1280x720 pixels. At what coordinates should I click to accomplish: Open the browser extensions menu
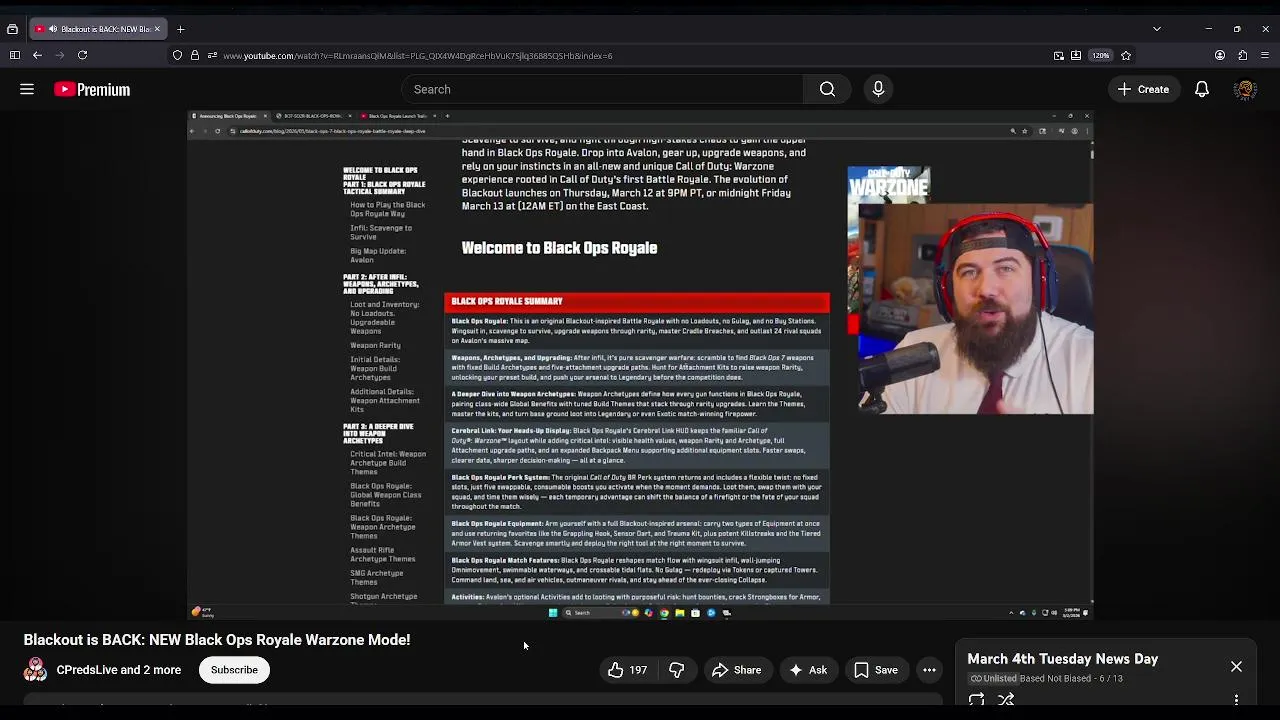tap(1243, 55)
